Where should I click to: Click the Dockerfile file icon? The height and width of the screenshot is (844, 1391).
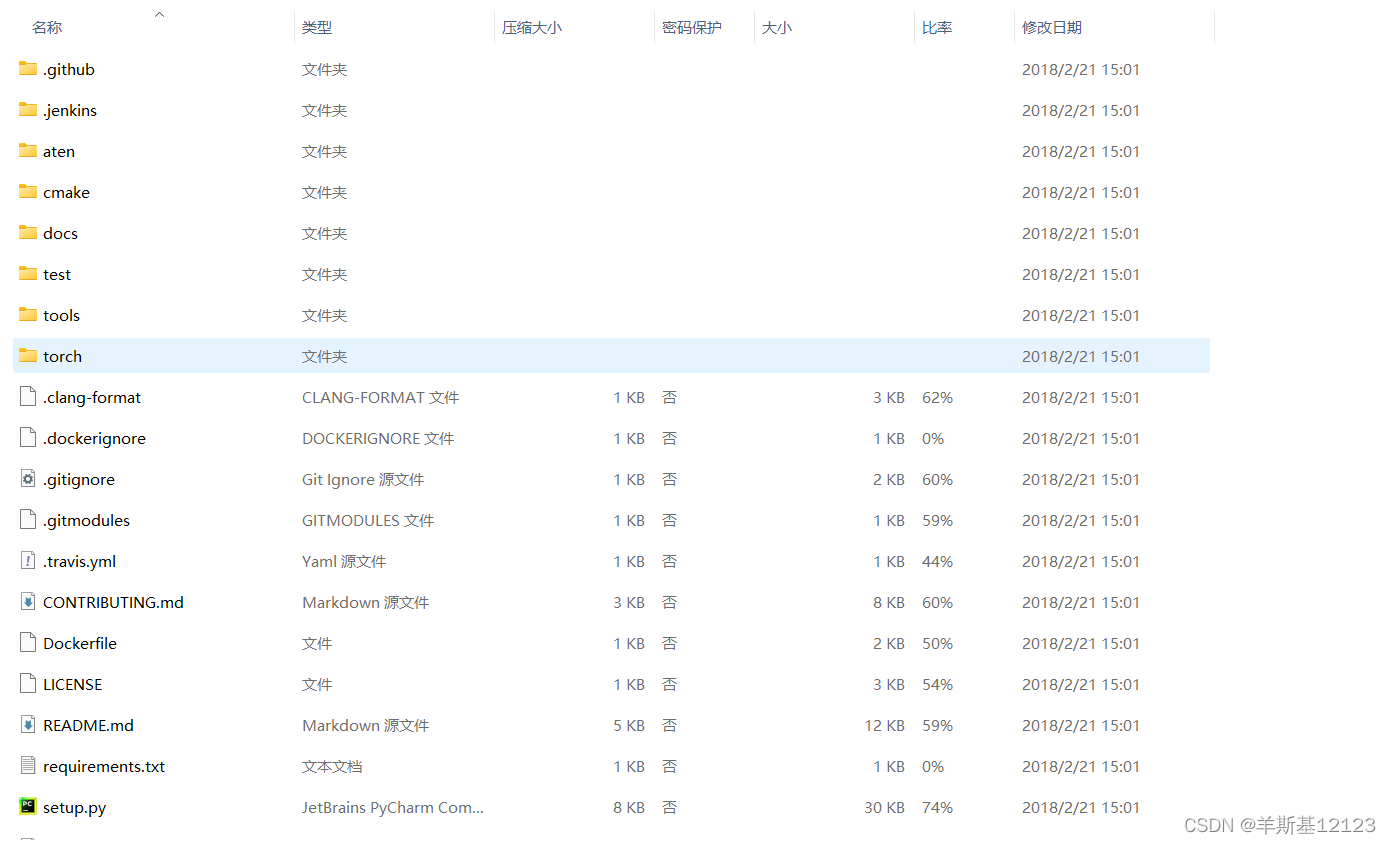(x=28, y=643)
